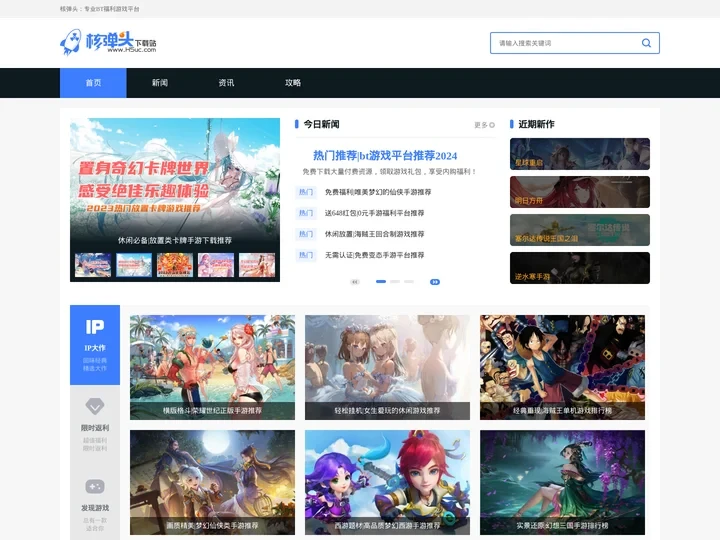Open 塞尔达传说王国之泪 game card
The image size is (720, 540).
pyautogui.click(x=580, y=230)
